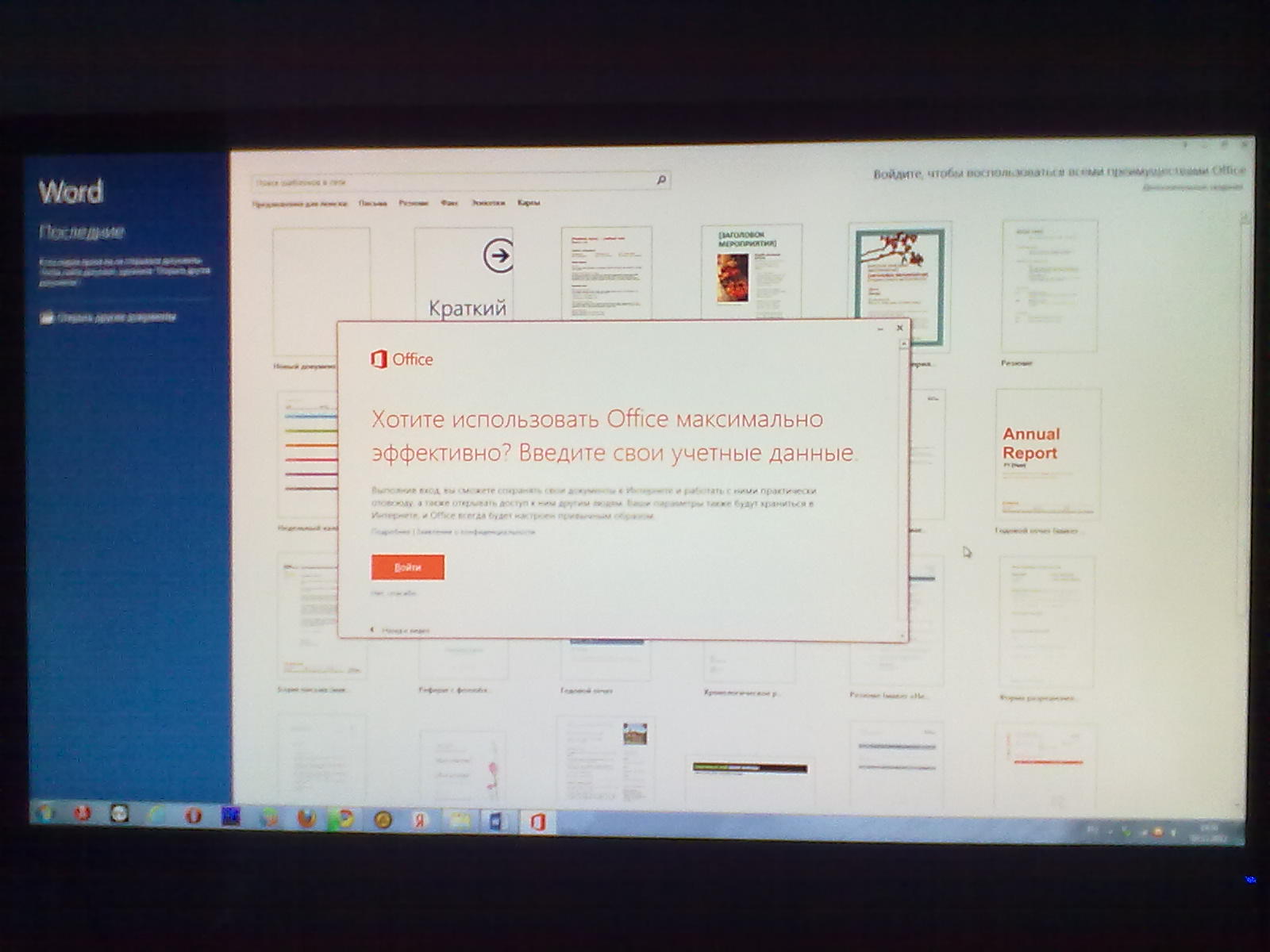Click the Word icon in the taskbar
This screenshot has height=952, width=1270.
[497, 822]
